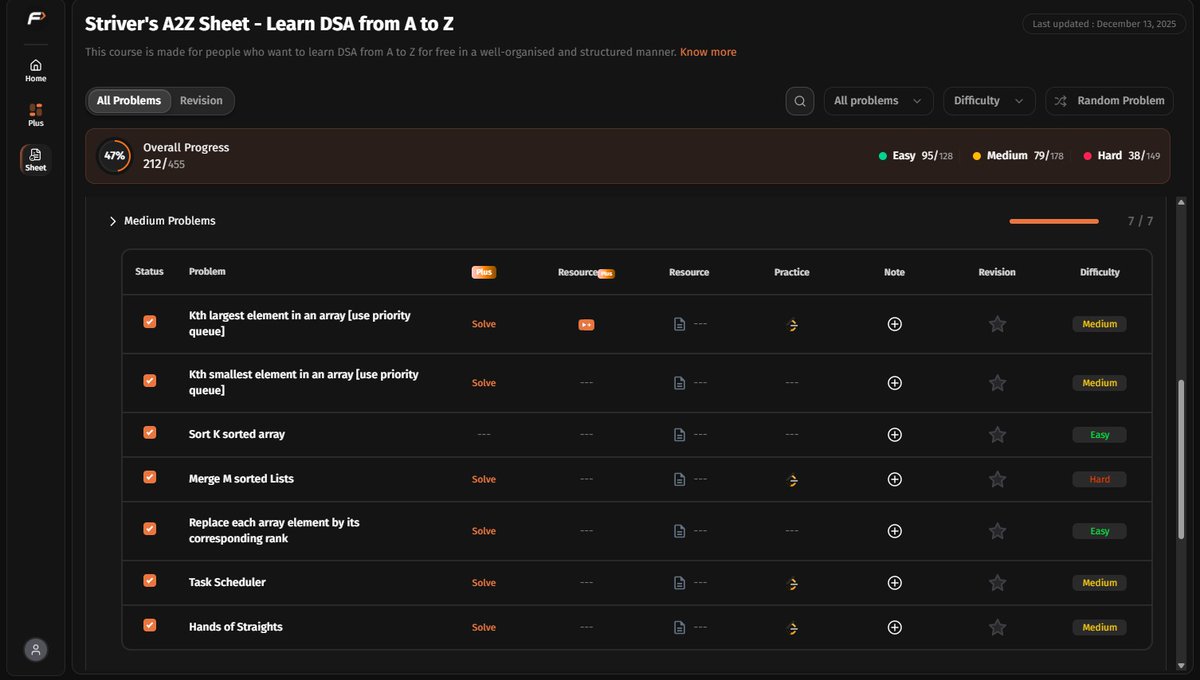Screen dimensions: 1200x680
Task: Click Solve for Hands of Straights
Action: click(x=484, y=627)
